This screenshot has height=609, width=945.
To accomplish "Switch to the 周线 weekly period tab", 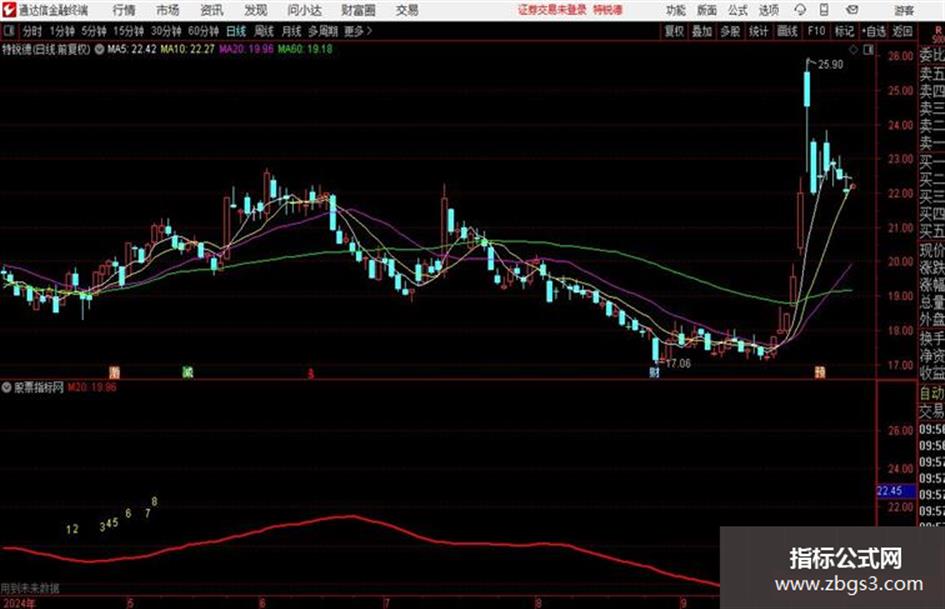I will 264,31.
